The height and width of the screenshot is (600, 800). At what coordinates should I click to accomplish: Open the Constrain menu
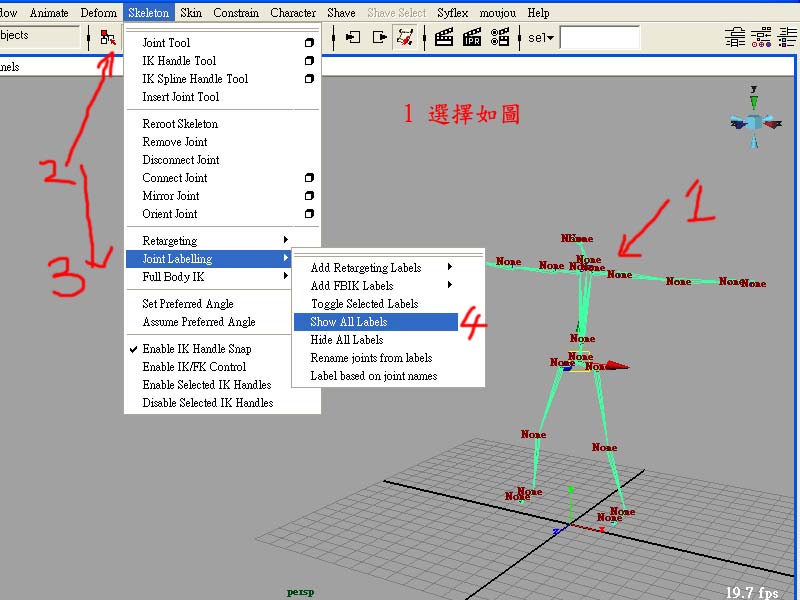[236, 13]
